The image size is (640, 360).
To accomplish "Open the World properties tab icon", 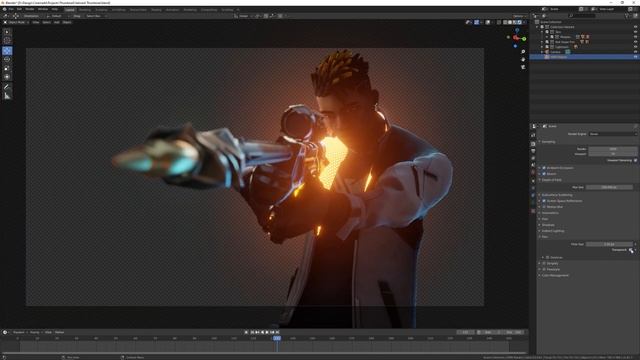I will pos(533,173).
